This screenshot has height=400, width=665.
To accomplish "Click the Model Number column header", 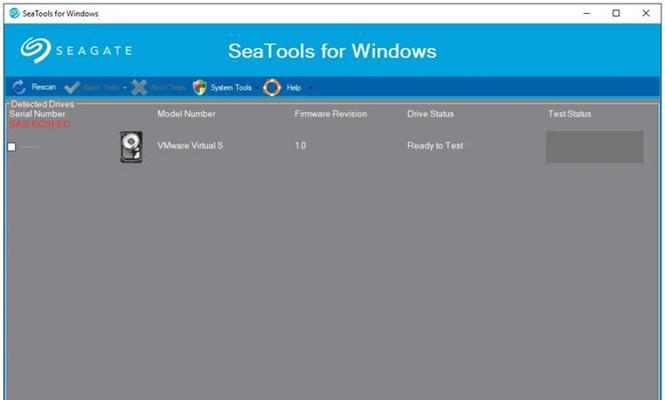I will coord(186,114).
